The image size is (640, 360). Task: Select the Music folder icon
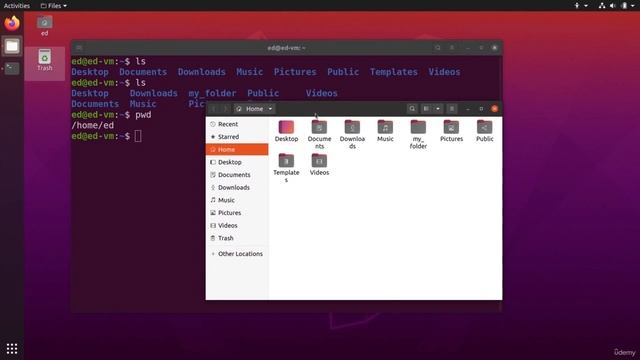click(x=385, y=131)
